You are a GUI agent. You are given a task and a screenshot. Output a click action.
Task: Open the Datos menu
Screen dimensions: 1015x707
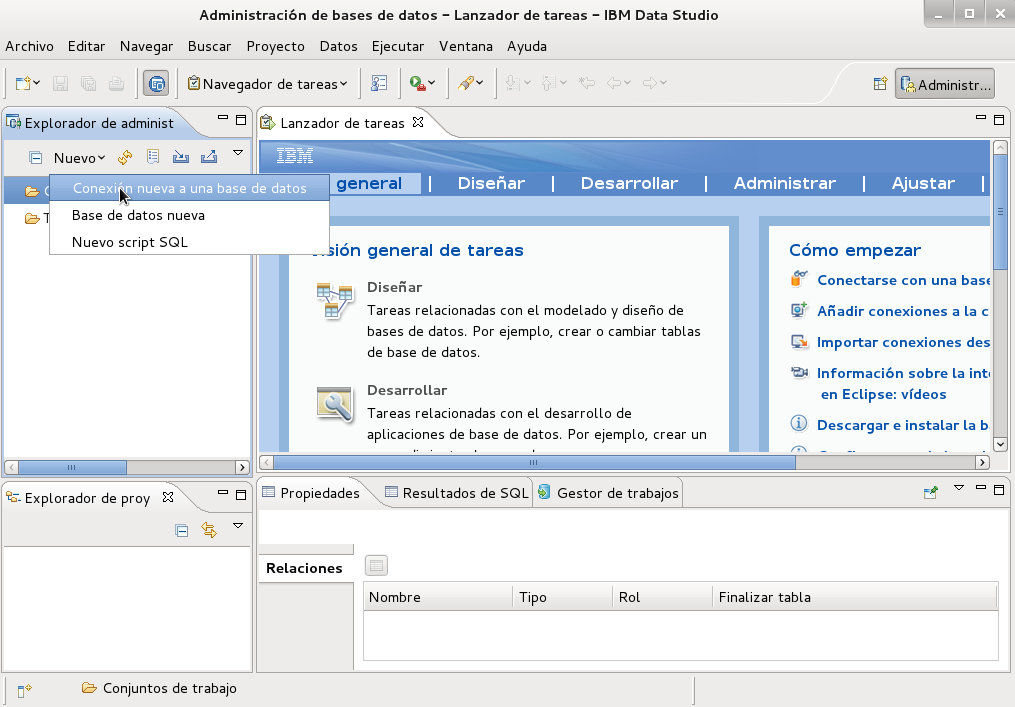[339, 46]
